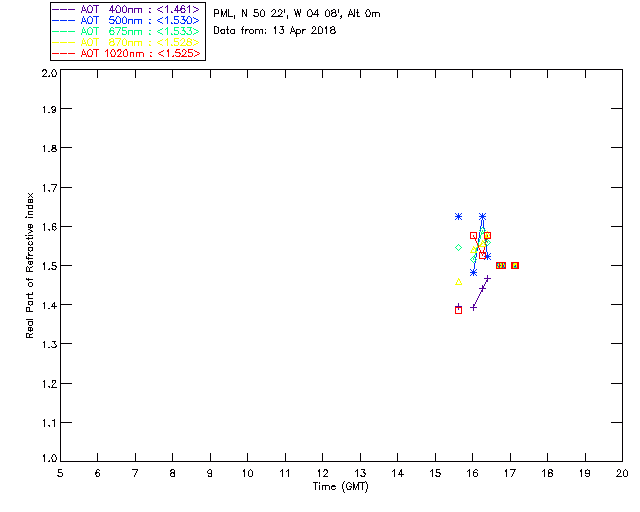Click the text 'Data from: 13 Apr 2018'
The width and height of the screenshot is (640, 512).
click(275, 31)
